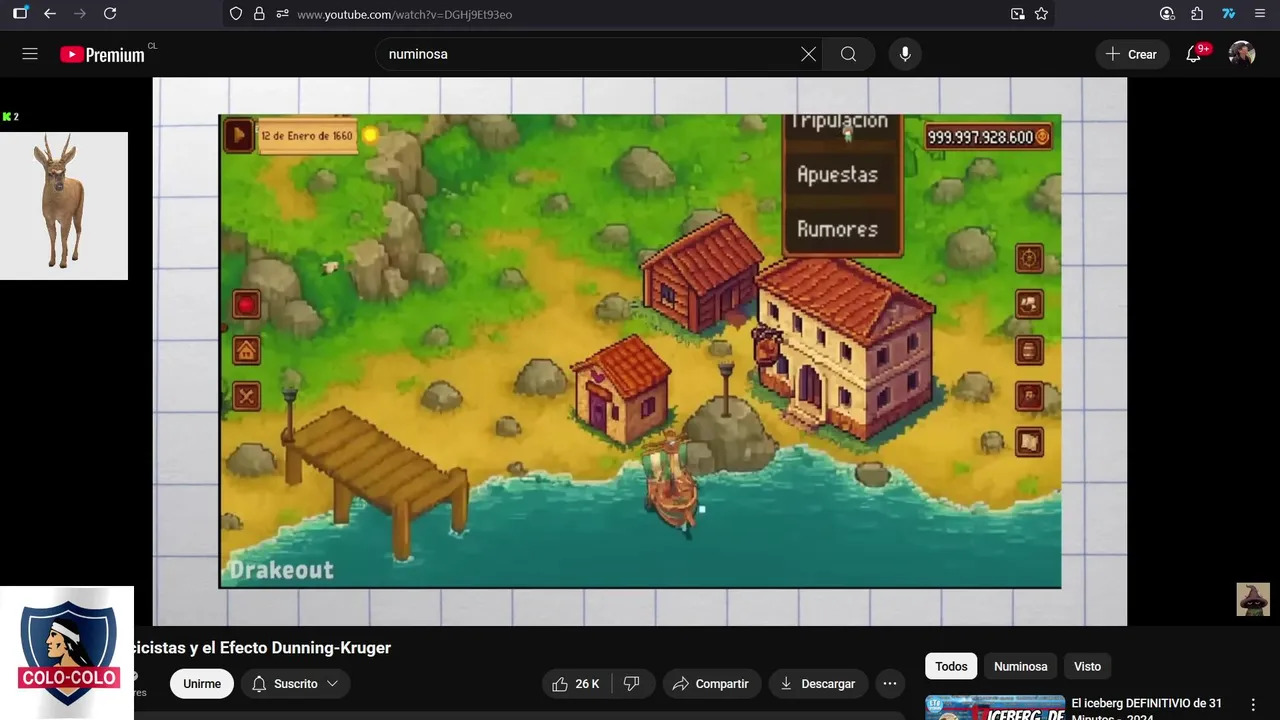Screen dimensions: 1280x720
Task: Click the barrel icon in game
Action: tap(1029, 350)
